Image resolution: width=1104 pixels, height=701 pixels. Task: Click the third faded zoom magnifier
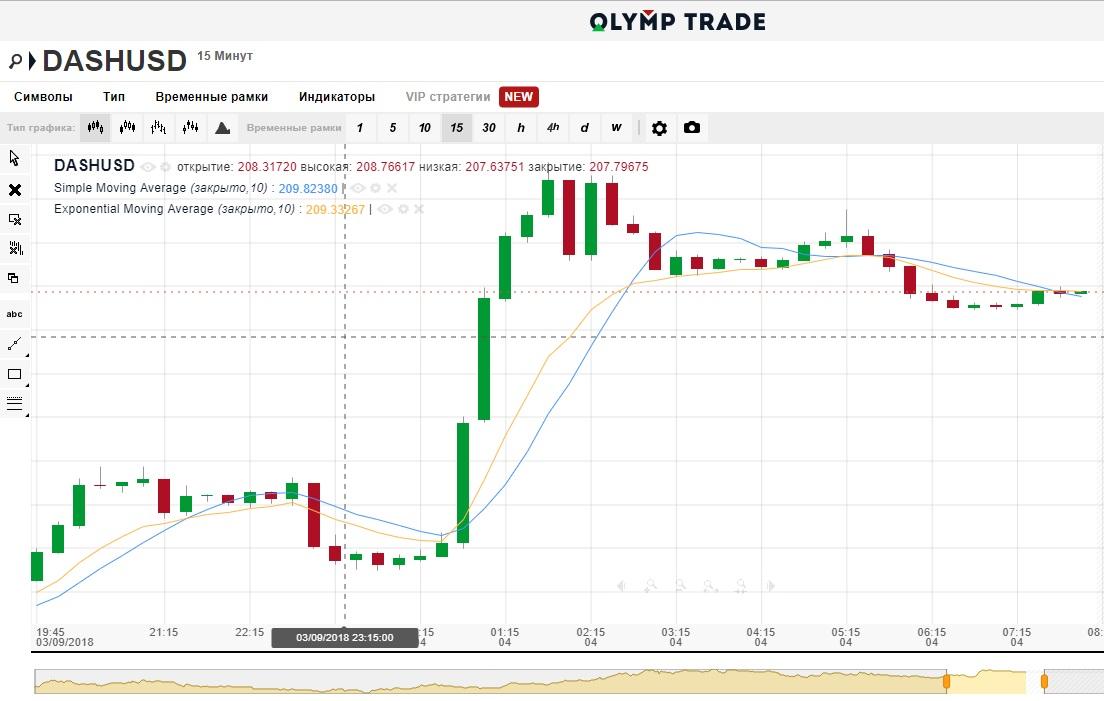[x=710, y=586]
